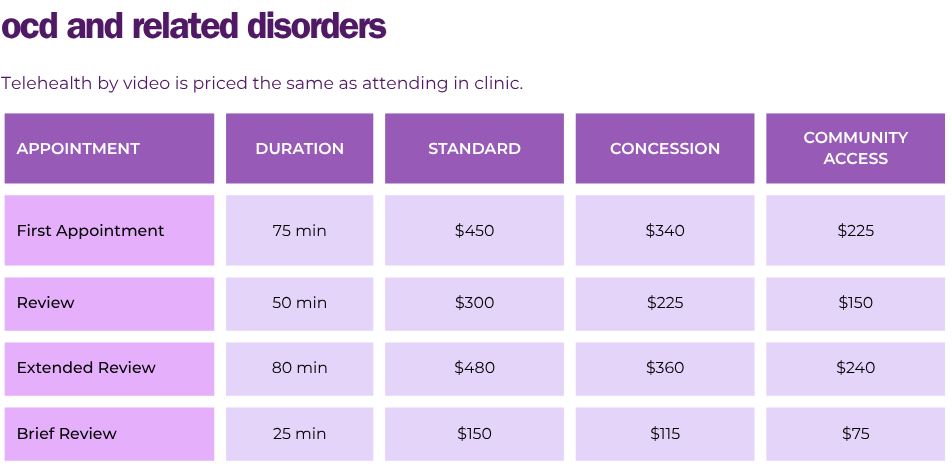Click the $75 community access price
The height and width of the screenshot is (472, 952).
point(855,434)
